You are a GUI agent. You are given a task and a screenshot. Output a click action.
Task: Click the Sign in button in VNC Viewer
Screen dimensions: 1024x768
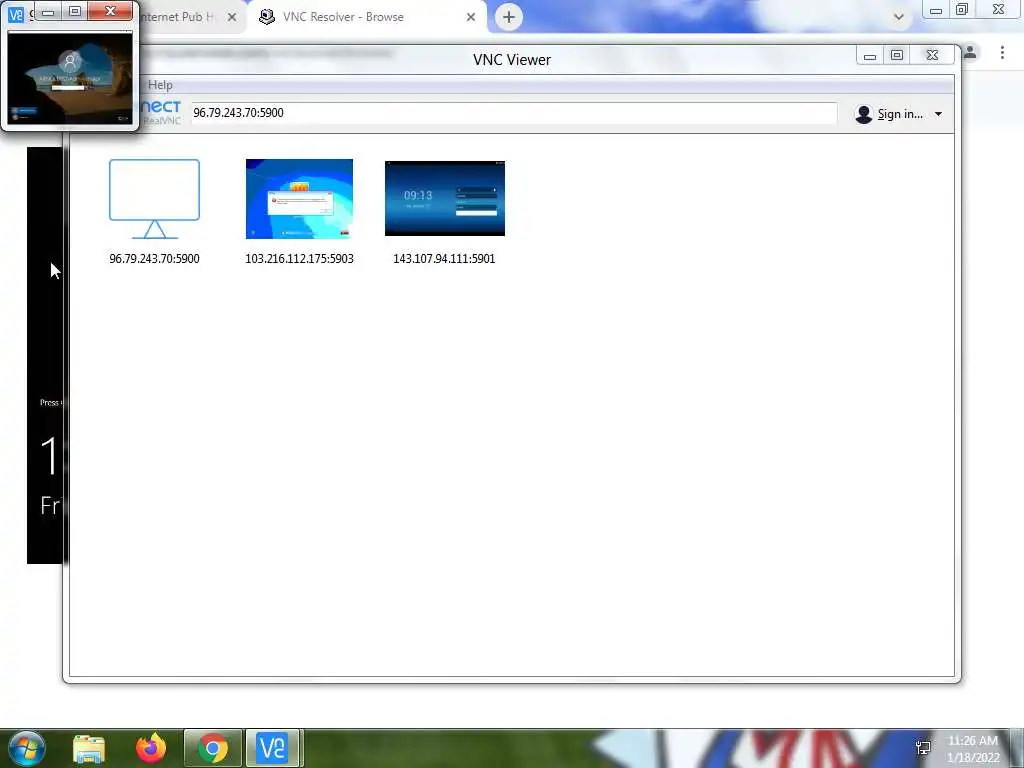point(899,114)
